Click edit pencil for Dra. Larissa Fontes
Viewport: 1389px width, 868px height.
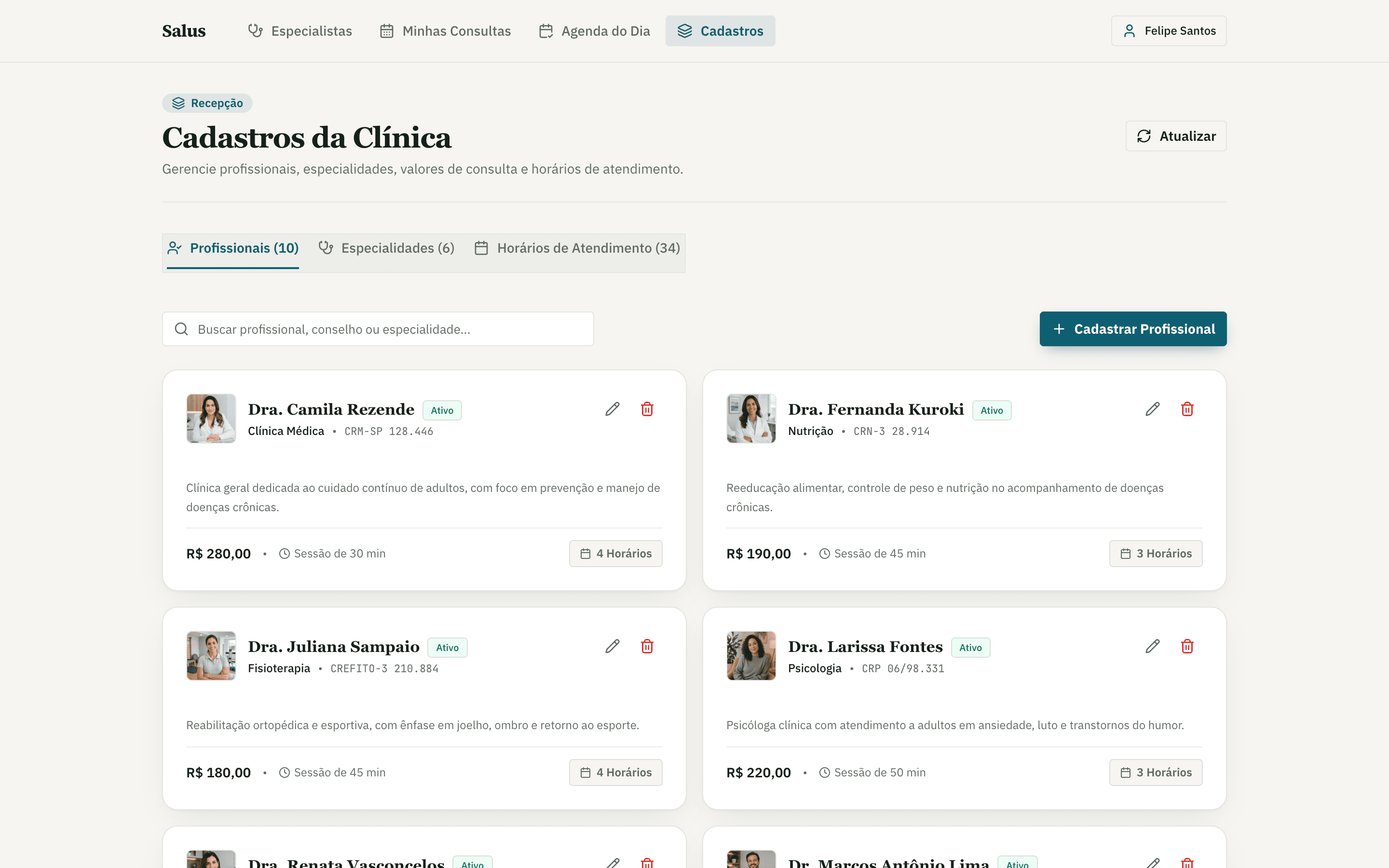coord(1153,646)
